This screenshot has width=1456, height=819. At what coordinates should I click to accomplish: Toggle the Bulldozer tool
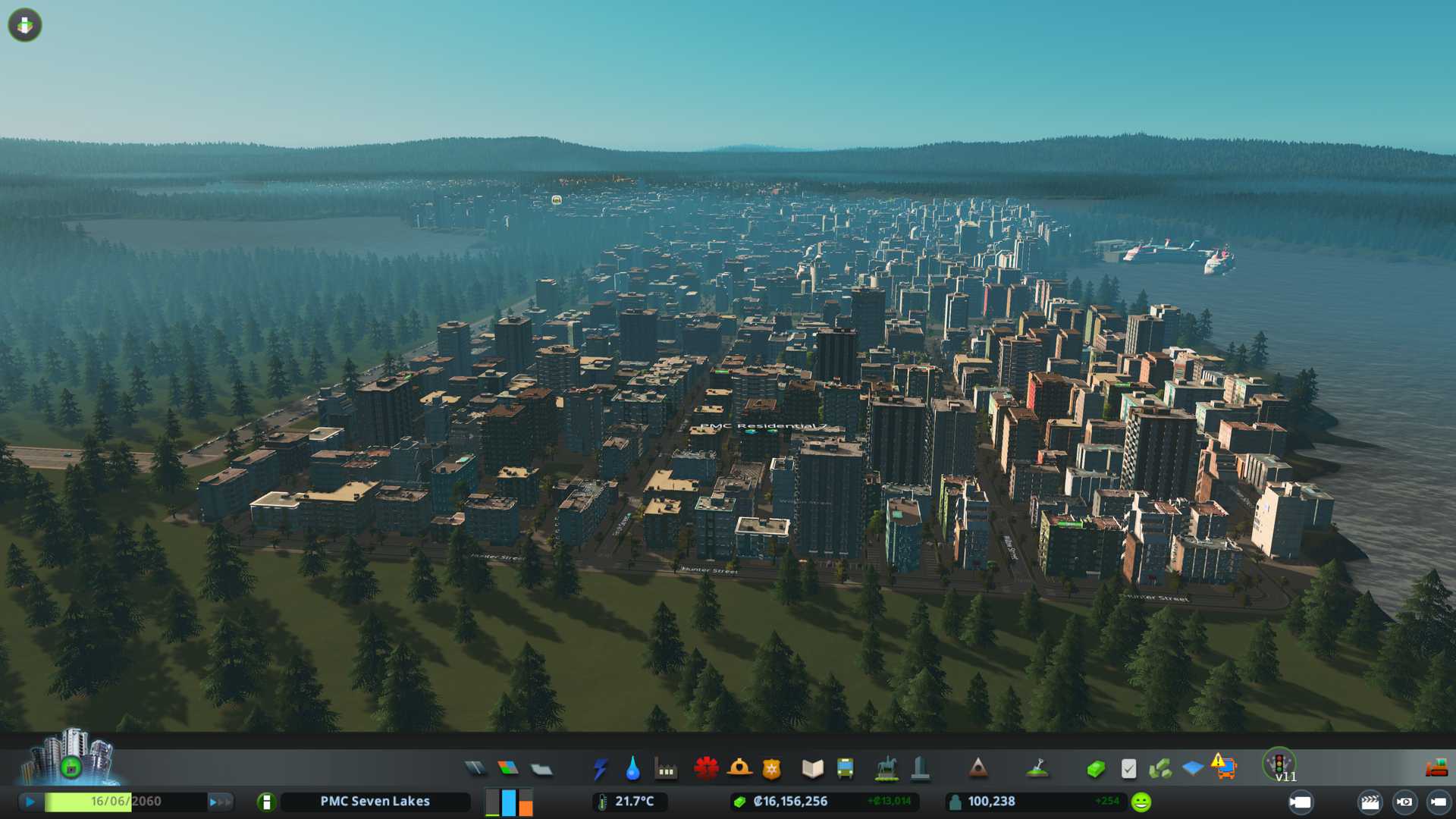point(1436,769)
